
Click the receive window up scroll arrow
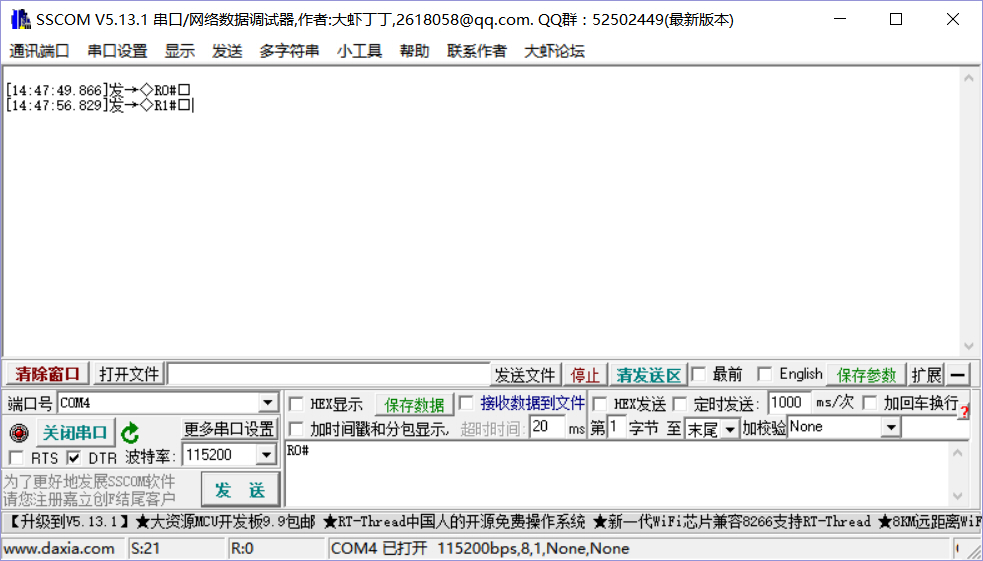click(969, 78)
